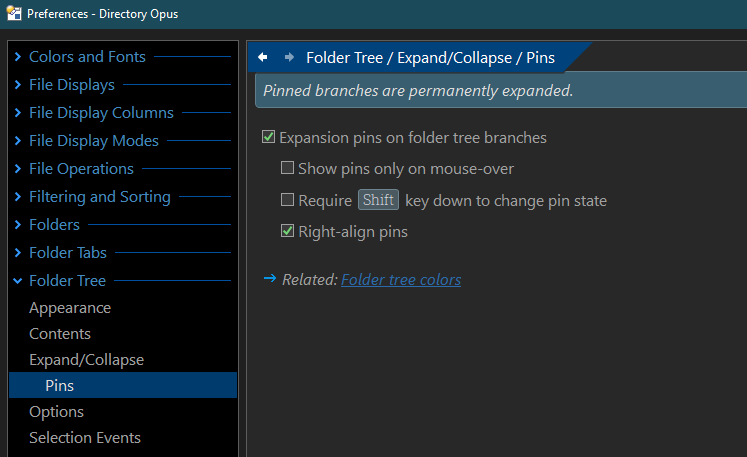Uncheck Right-align pins option
The width and height of the screenshot is (747, 457).
287,231
